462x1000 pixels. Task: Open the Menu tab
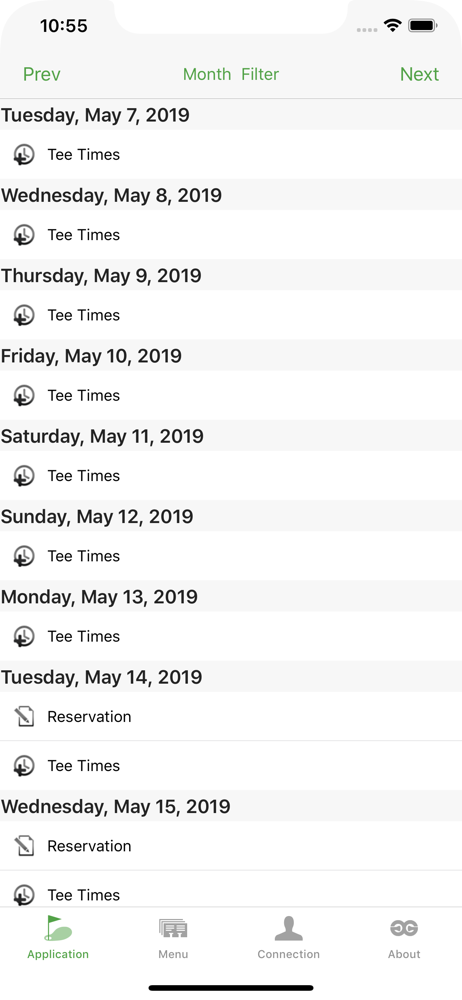[x=173, y=937]
